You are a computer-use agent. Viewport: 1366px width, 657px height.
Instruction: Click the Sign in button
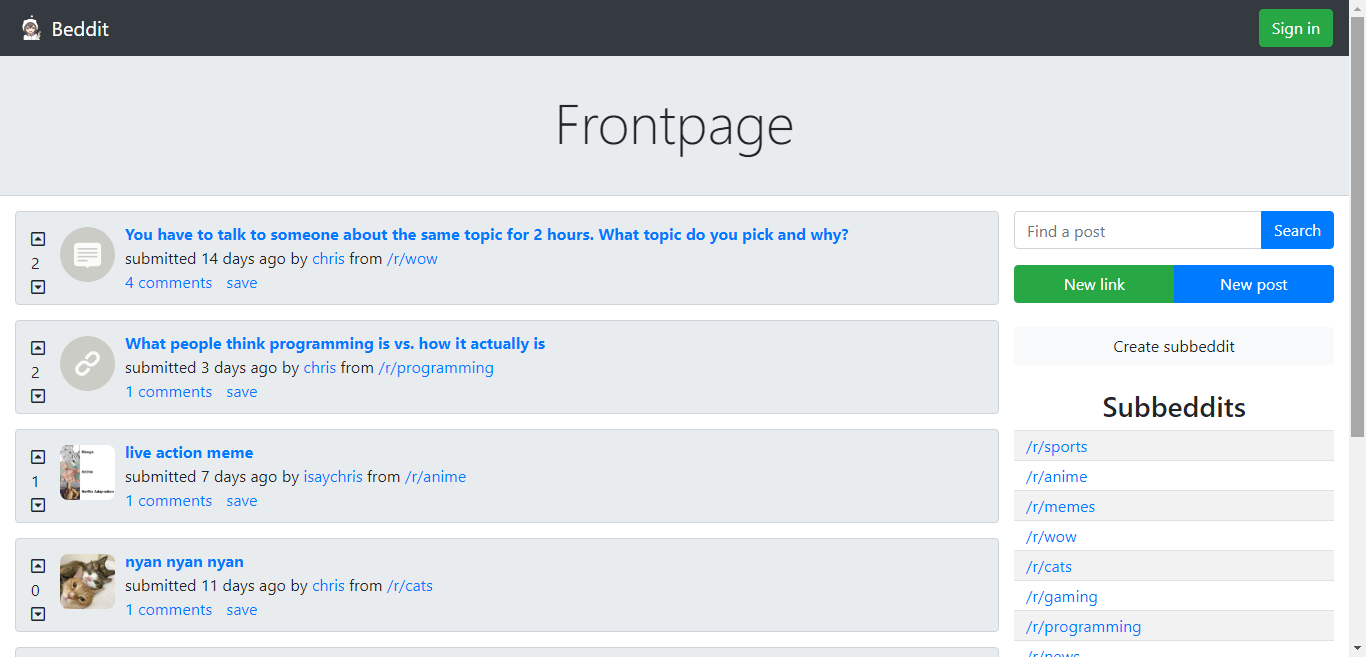(1296, 28)
